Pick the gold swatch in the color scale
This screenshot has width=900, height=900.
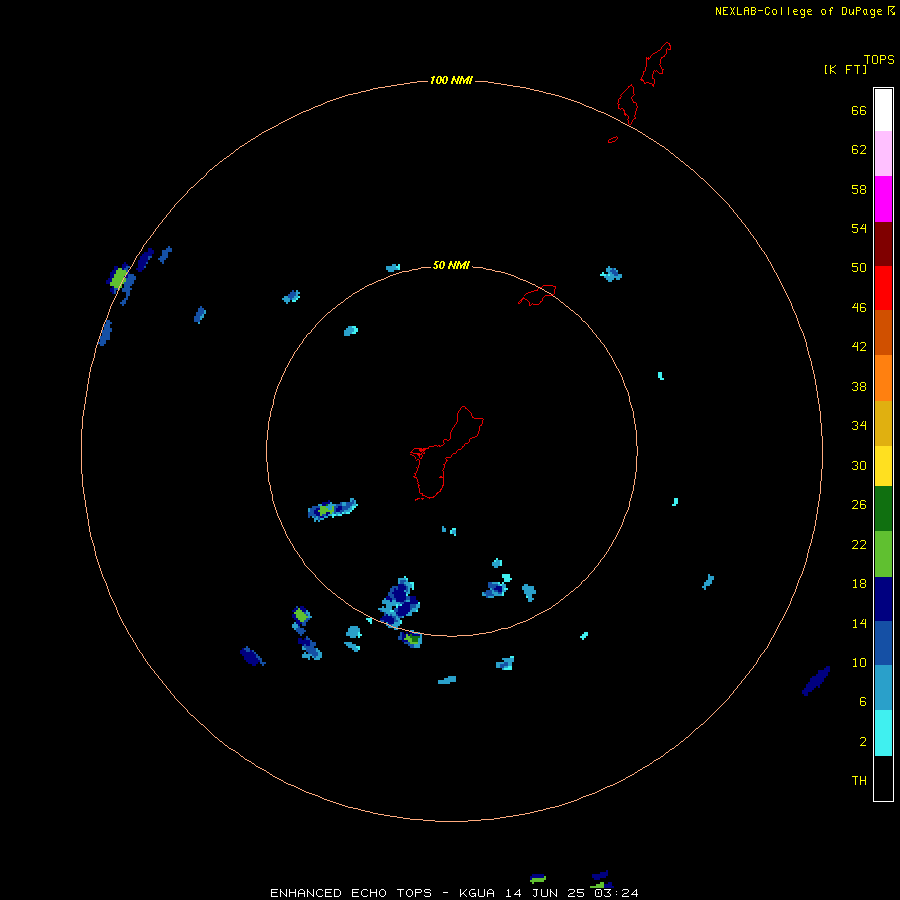(x=883, y=423)
